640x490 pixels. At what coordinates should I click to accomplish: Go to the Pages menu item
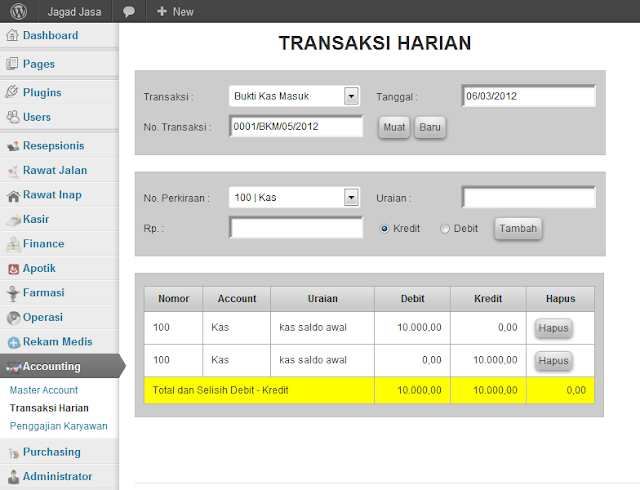click(x=39, y=64)
